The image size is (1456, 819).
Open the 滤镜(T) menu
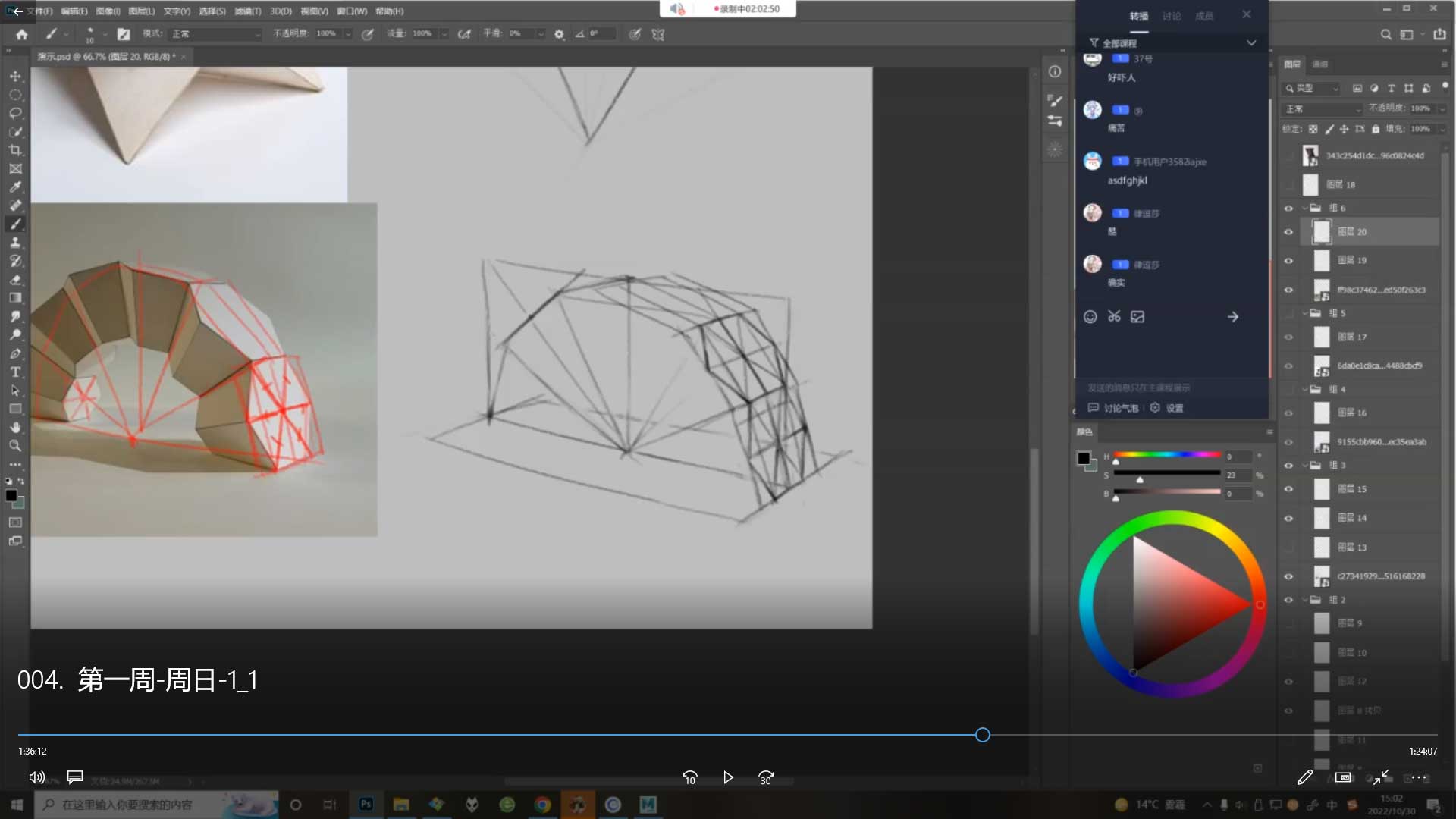click(x=247, y=11)
